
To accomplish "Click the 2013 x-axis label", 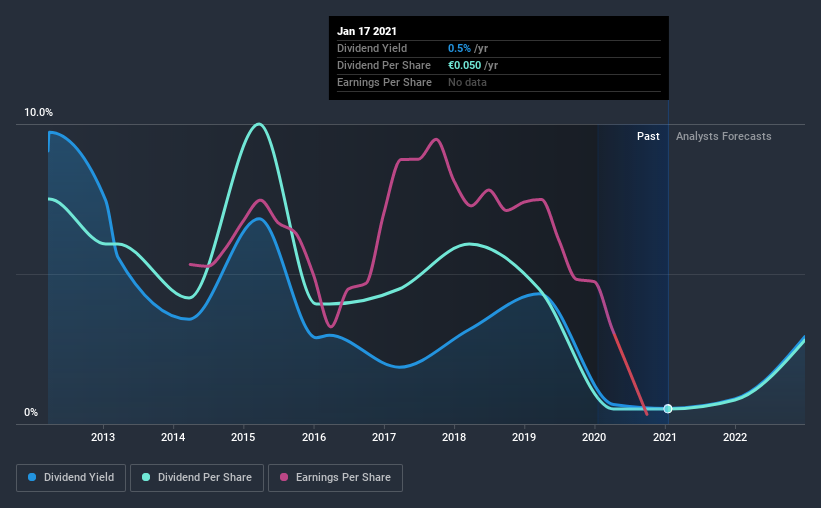I will pyautogui.click(x=103, y=437).
